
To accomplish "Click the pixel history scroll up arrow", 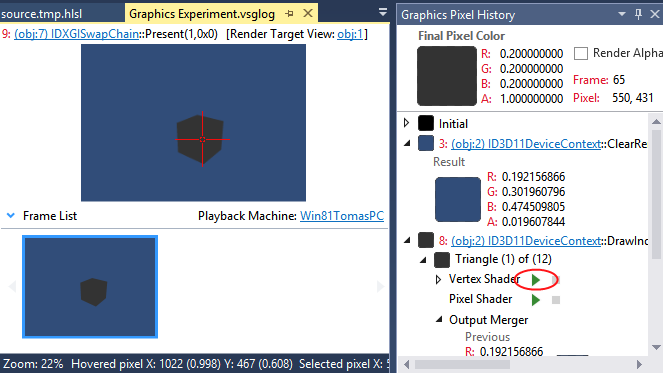I will (656, 122).
